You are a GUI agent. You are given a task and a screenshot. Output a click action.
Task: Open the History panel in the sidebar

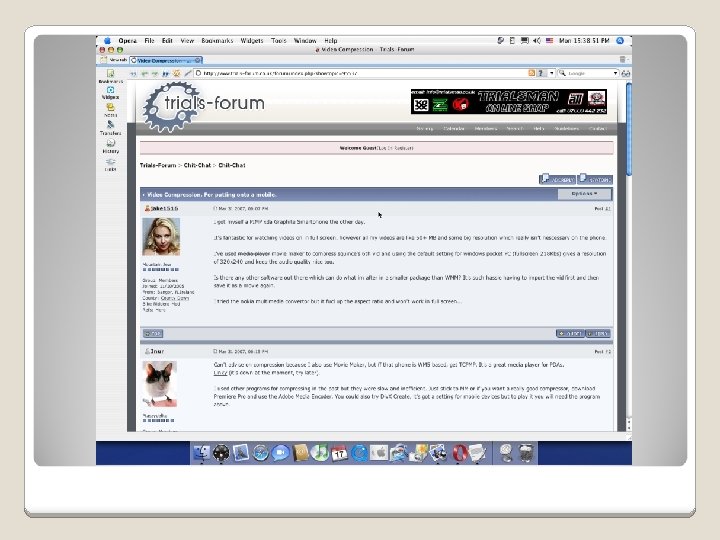[x=110, y=146]
